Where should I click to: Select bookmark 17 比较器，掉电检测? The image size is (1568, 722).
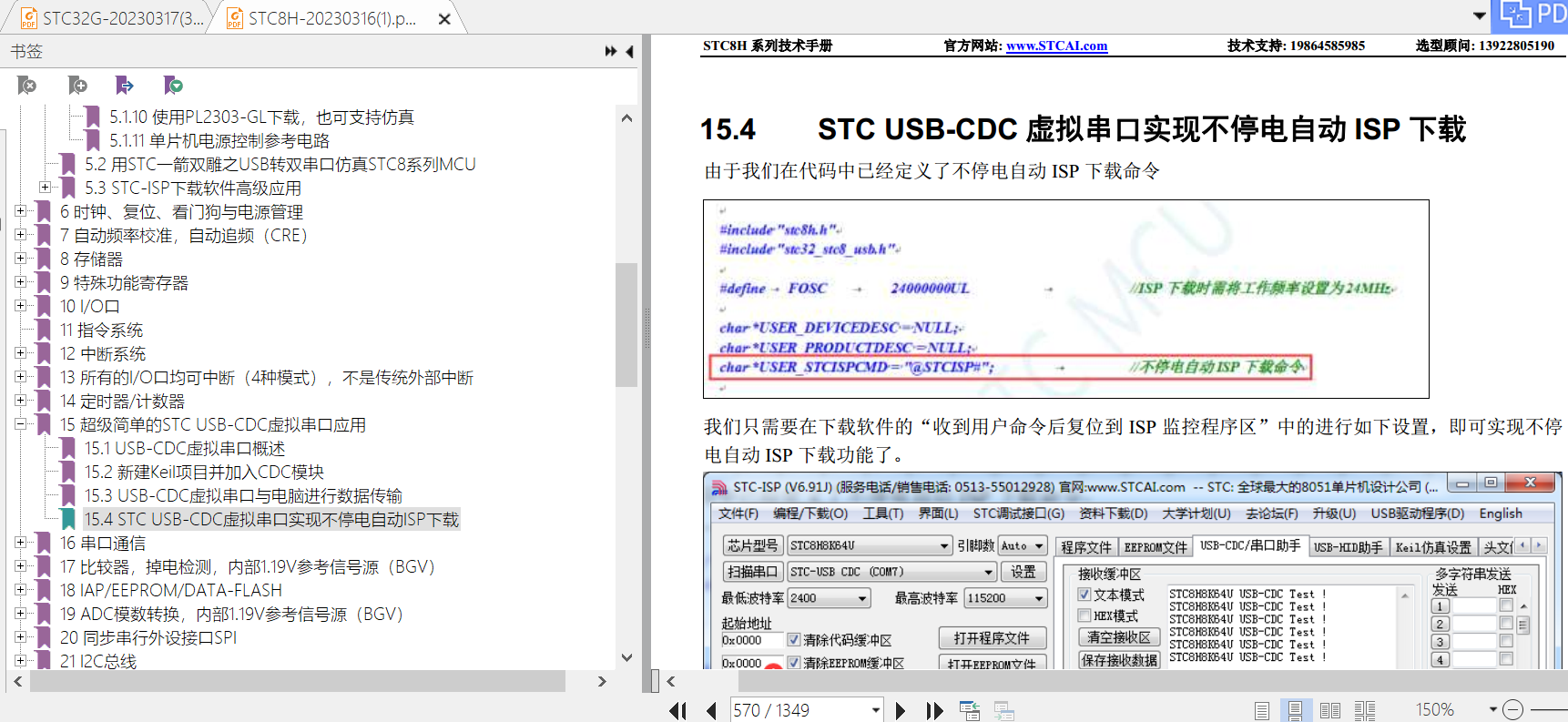click(x=248, y=566)
